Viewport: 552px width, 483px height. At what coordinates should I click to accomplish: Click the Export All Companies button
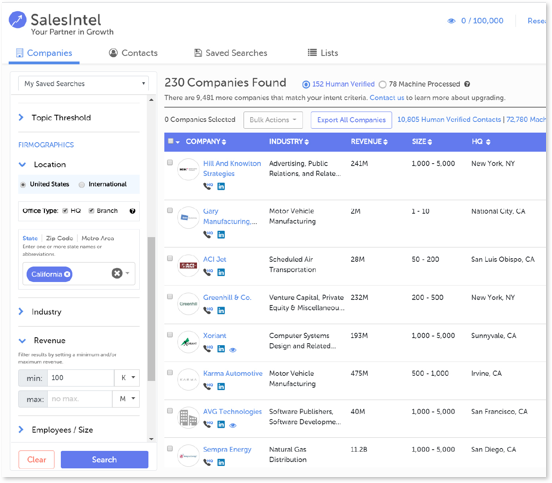click(351, 120)
